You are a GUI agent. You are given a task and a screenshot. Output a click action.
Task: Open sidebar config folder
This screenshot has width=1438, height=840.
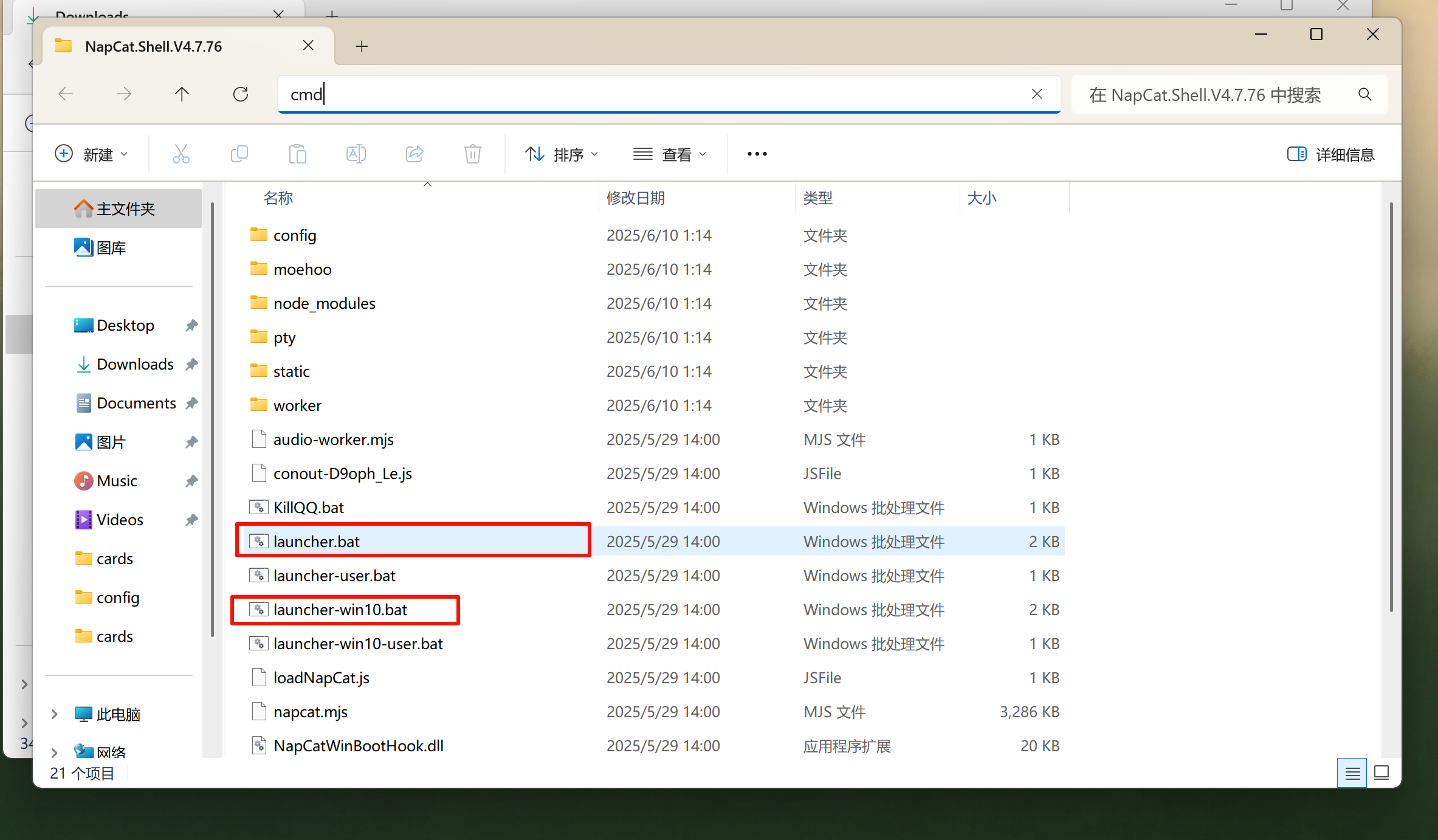pyautogui.click(x=119, y=597)
